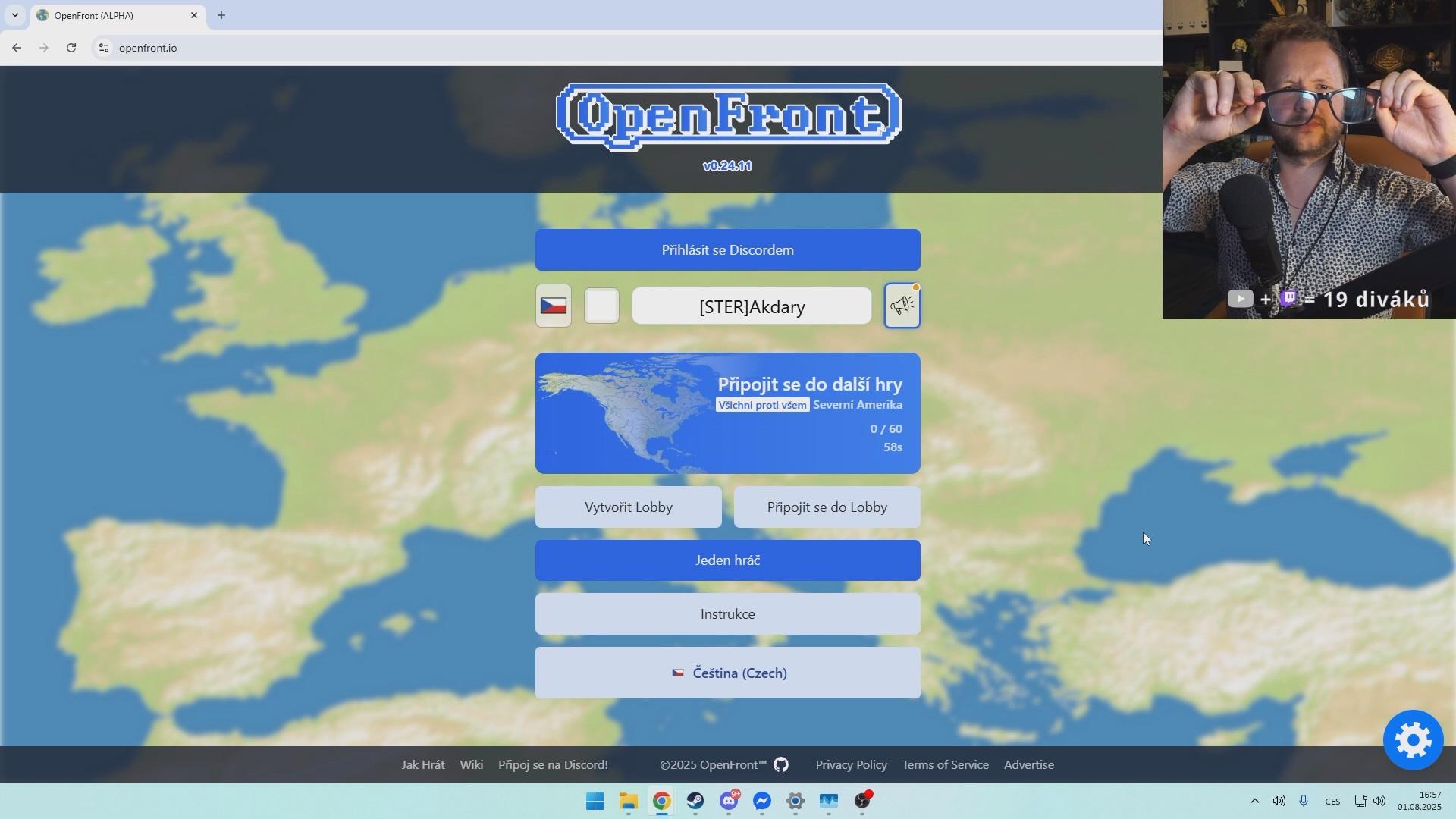
Task: Open network status tray icon
Action: point(1360,801)
